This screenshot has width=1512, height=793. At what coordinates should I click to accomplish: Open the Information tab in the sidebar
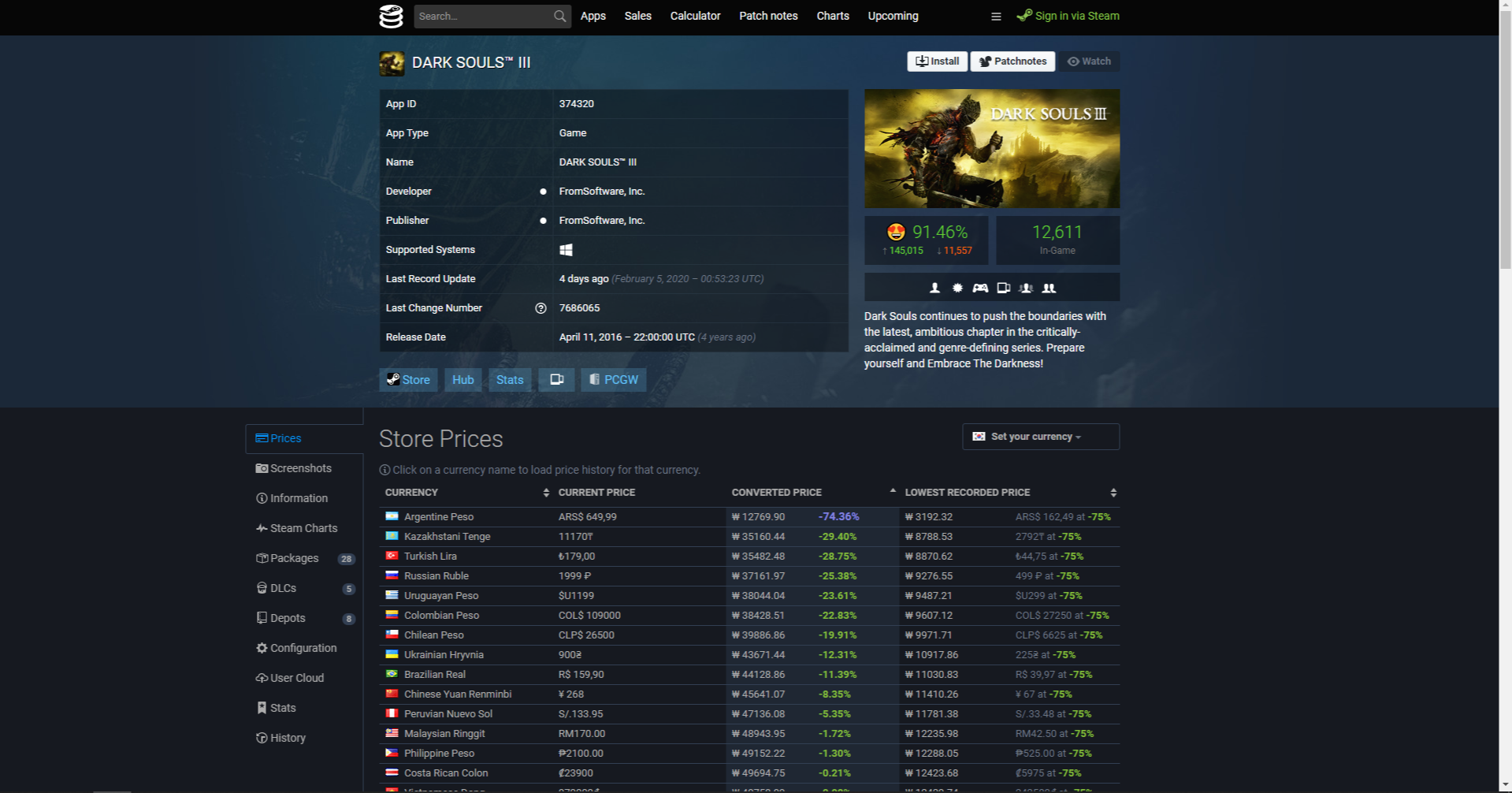[x=304, y=498]
